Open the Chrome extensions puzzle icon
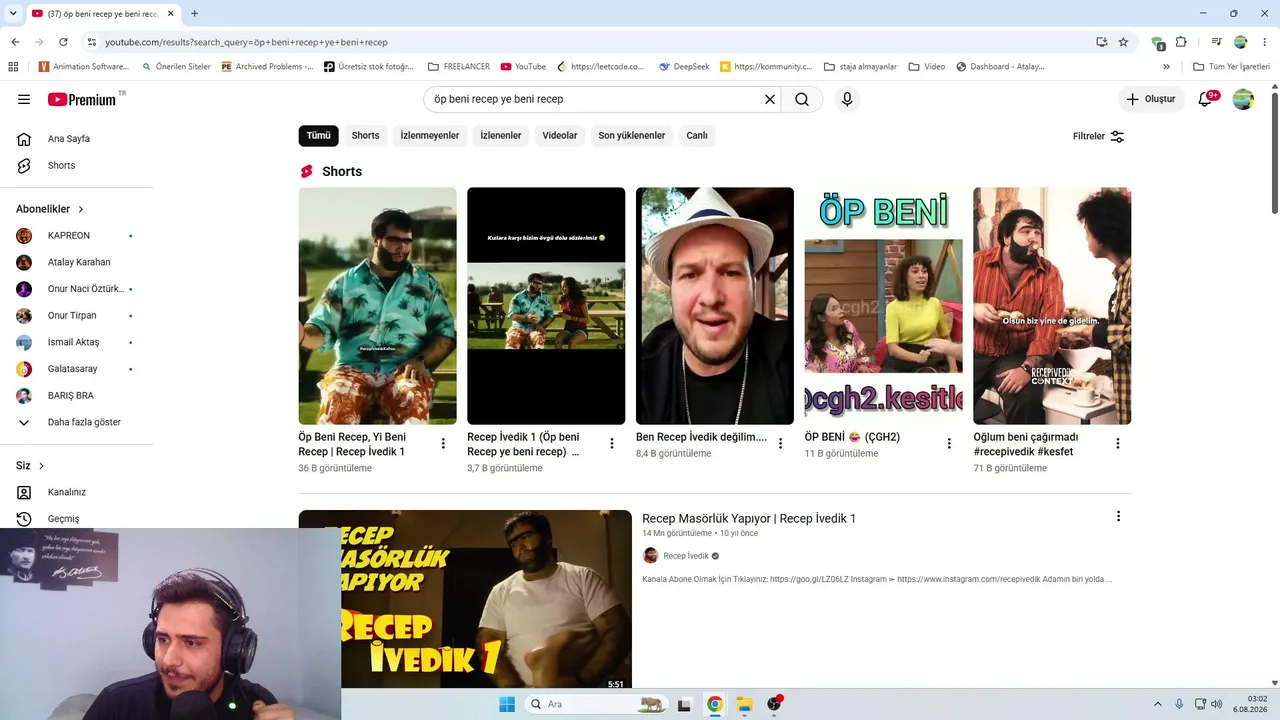 (x=1181, y=42)
